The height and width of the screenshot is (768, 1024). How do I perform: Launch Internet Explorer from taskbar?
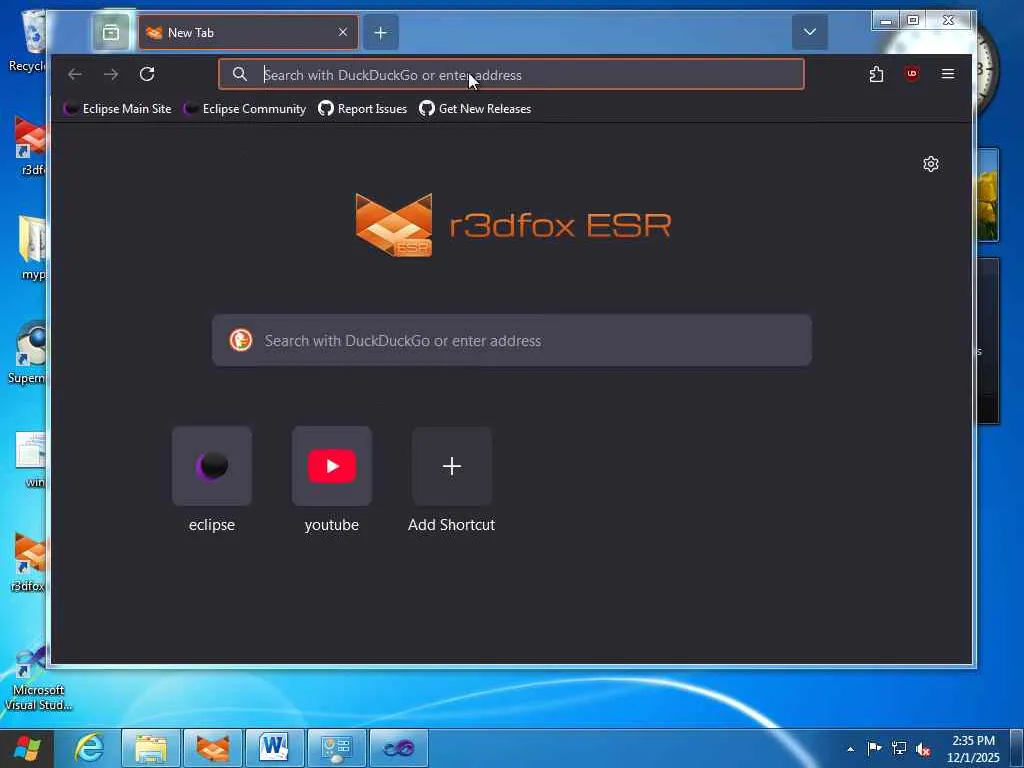[89, 748]
